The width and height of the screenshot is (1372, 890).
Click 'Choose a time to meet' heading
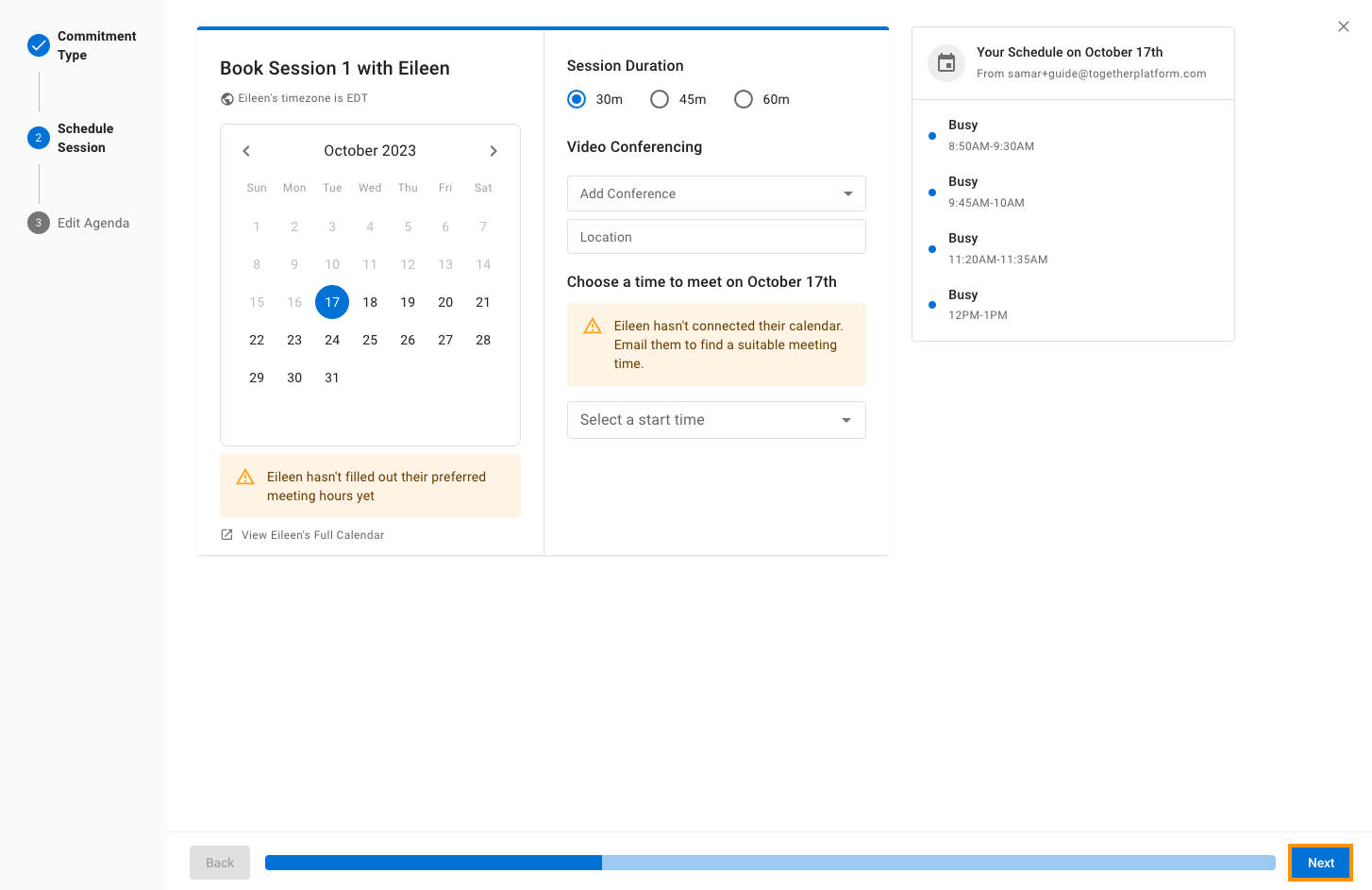point(702,282)
